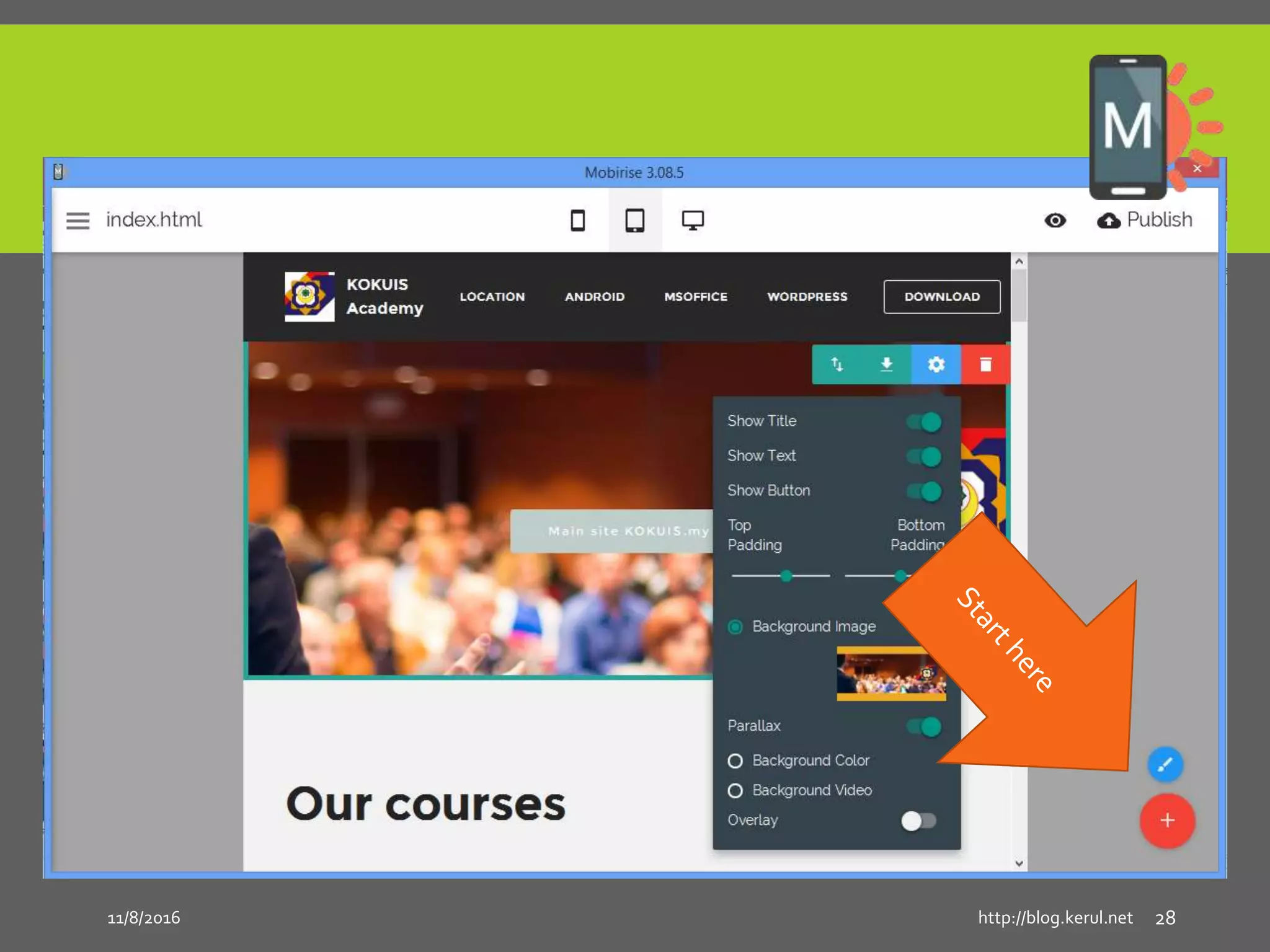This screenshot has width=1270, height=952.
Task: Click the move block arrows icon
Action: click(x=837, y=364)
